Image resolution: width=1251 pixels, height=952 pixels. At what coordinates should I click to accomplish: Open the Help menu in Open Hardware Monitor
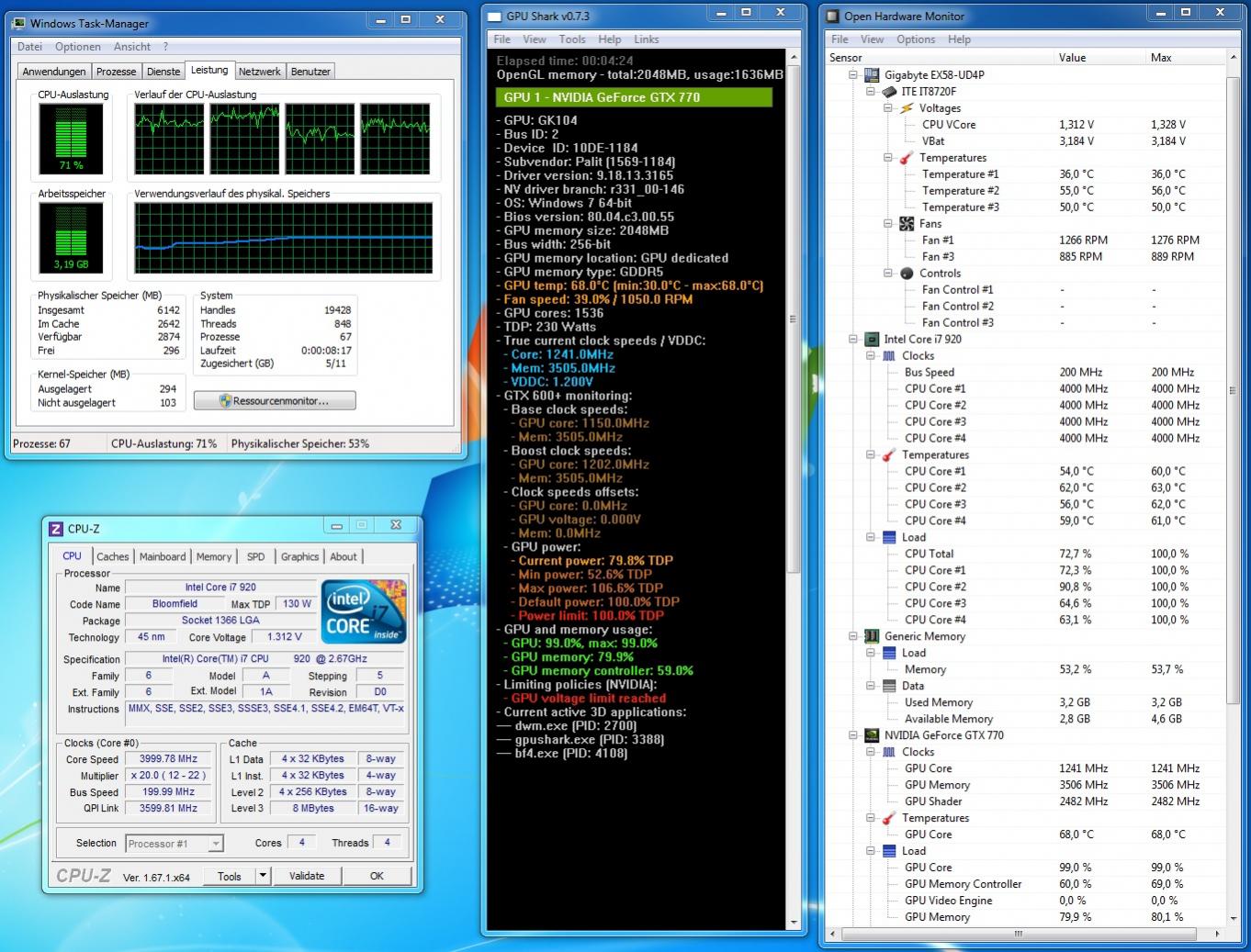[960, 39]
